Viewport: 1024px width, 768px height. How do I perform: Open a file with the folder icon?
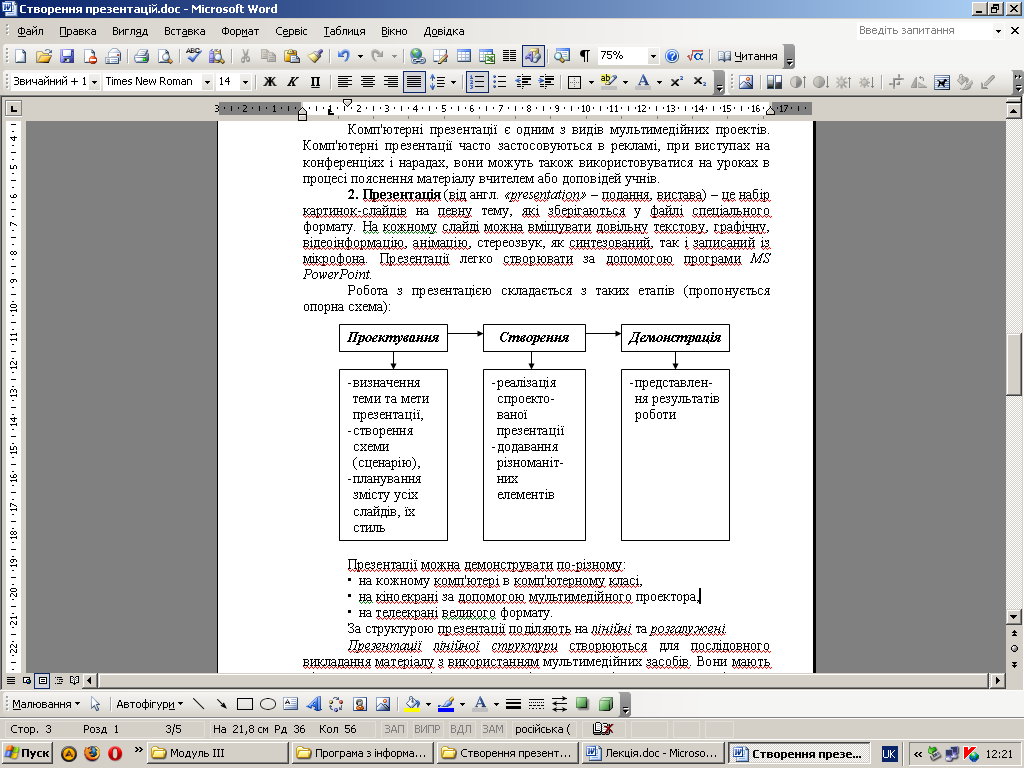point(44,56)
